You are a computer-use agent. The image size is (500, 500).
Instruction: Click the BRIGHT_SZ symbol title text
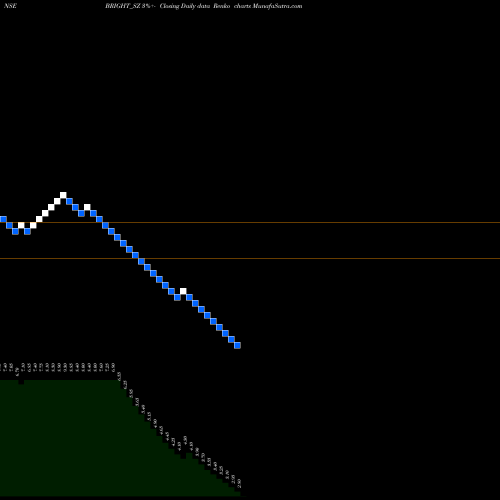[123, 6]
